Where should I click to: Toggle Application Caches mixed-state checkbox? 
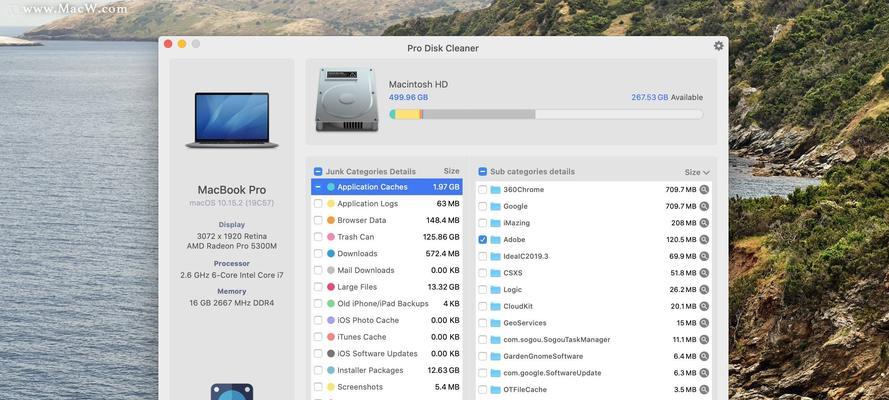pyautogui.click(x=318, y=187)
